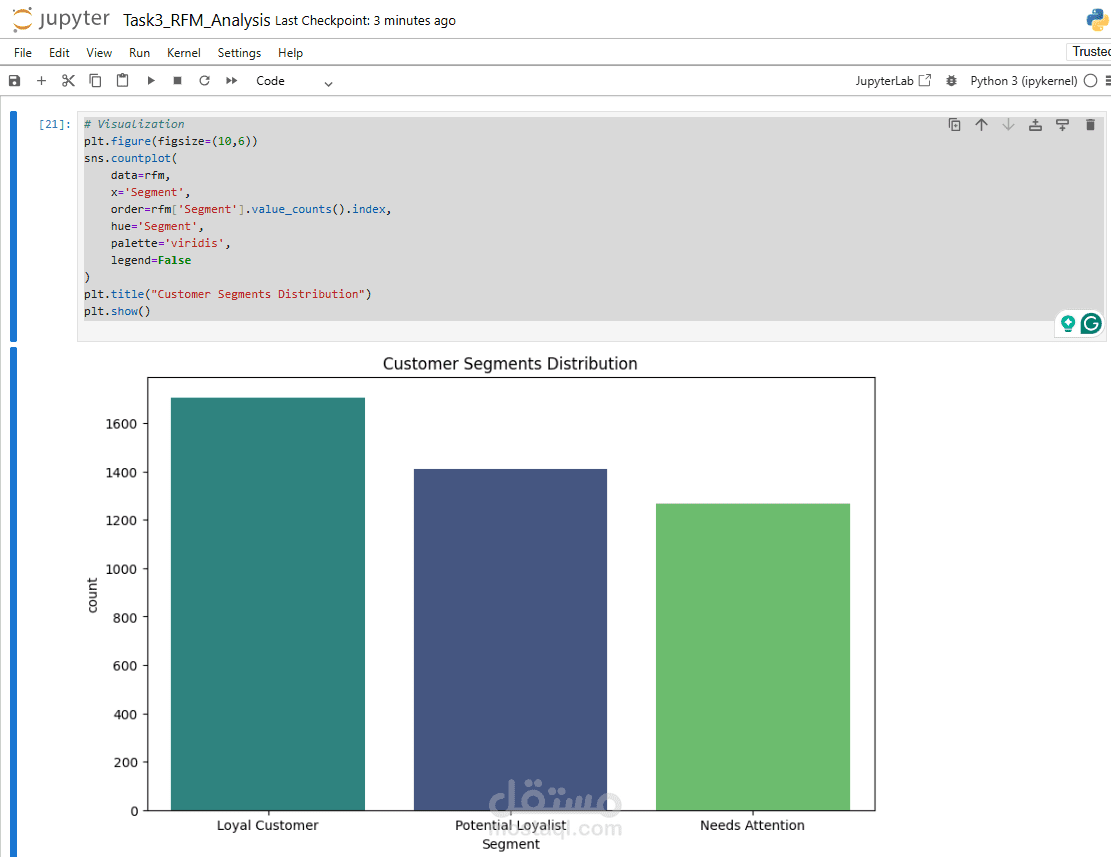The image size is (1111, 857).
Task: Enable the debugger with the bug icon
Action: [952, 81]
